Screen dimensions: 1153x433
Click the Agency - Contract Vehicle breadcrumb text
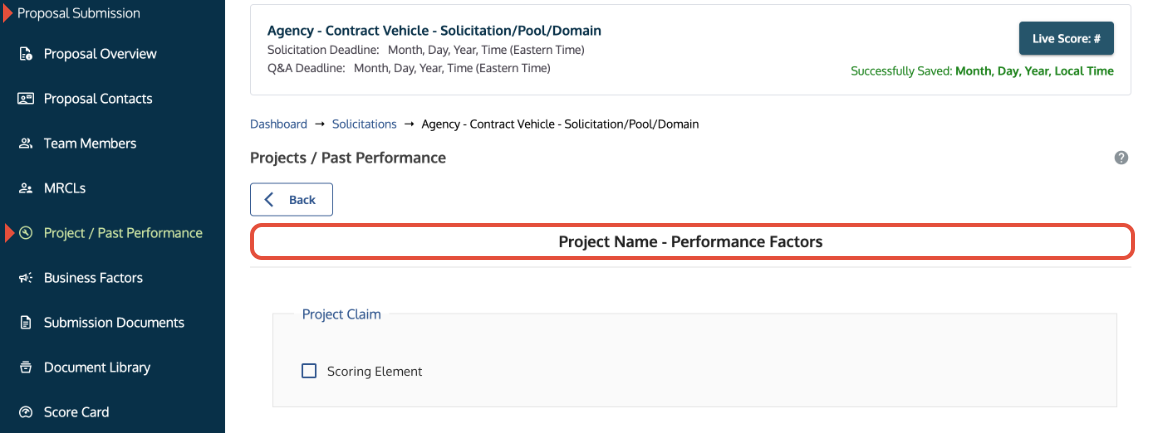pos(560,124)
